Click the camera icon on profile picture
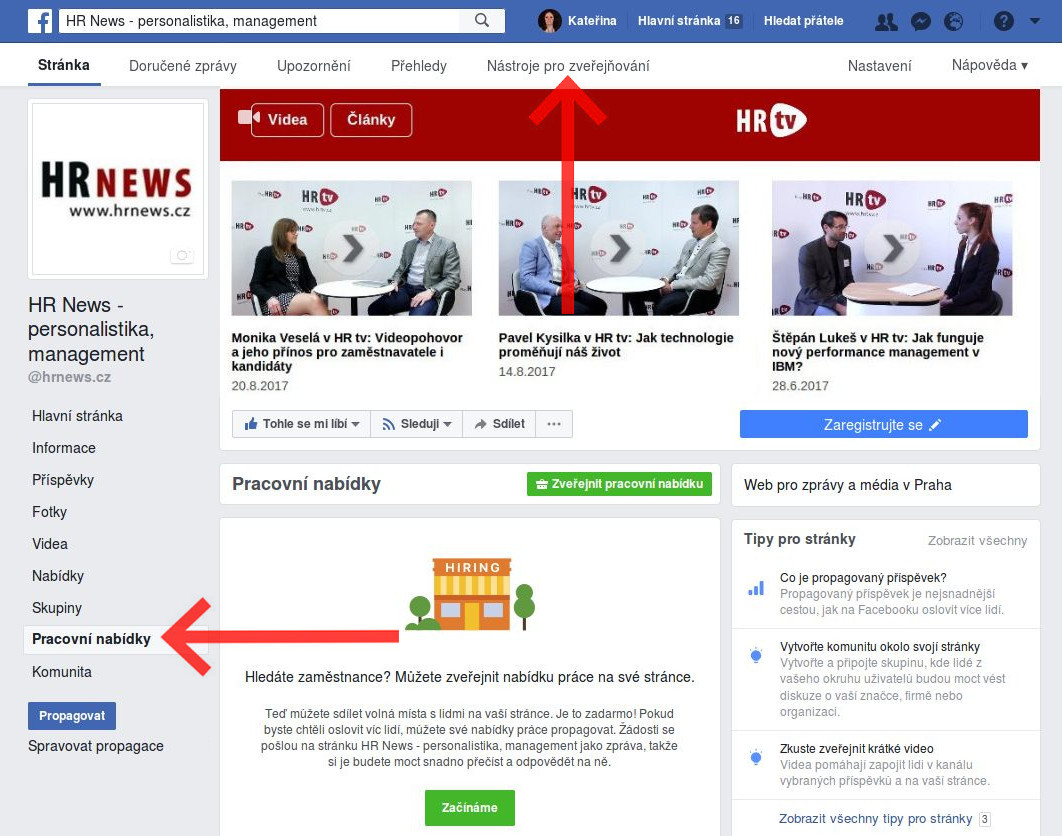 182,255
